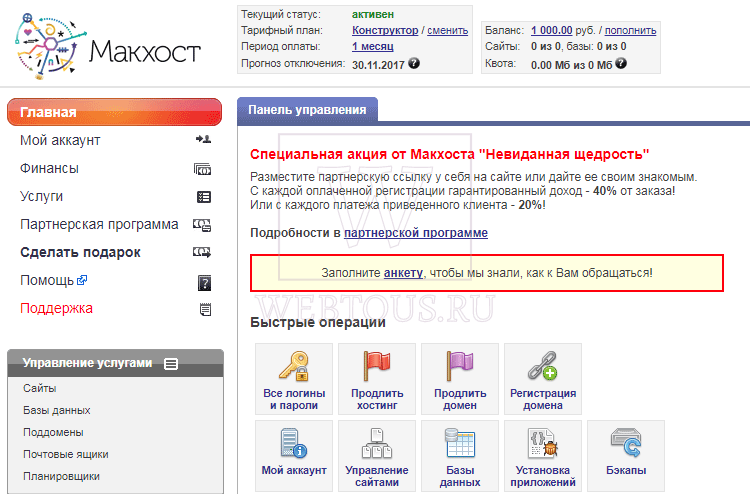Open Поддержка menu item
Image resolution: width=750 pixels, height=494 pixels.
pos(56,308)
